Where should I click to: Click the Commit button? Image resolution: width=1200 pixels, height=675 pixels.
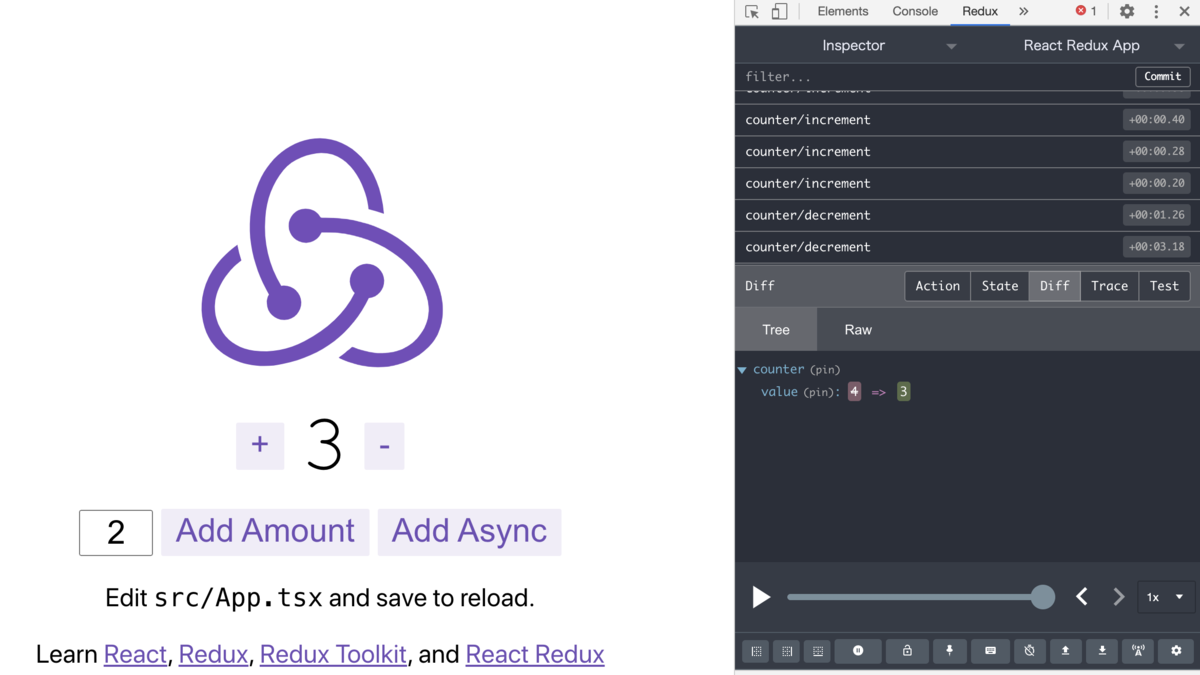click(1163, 76)
